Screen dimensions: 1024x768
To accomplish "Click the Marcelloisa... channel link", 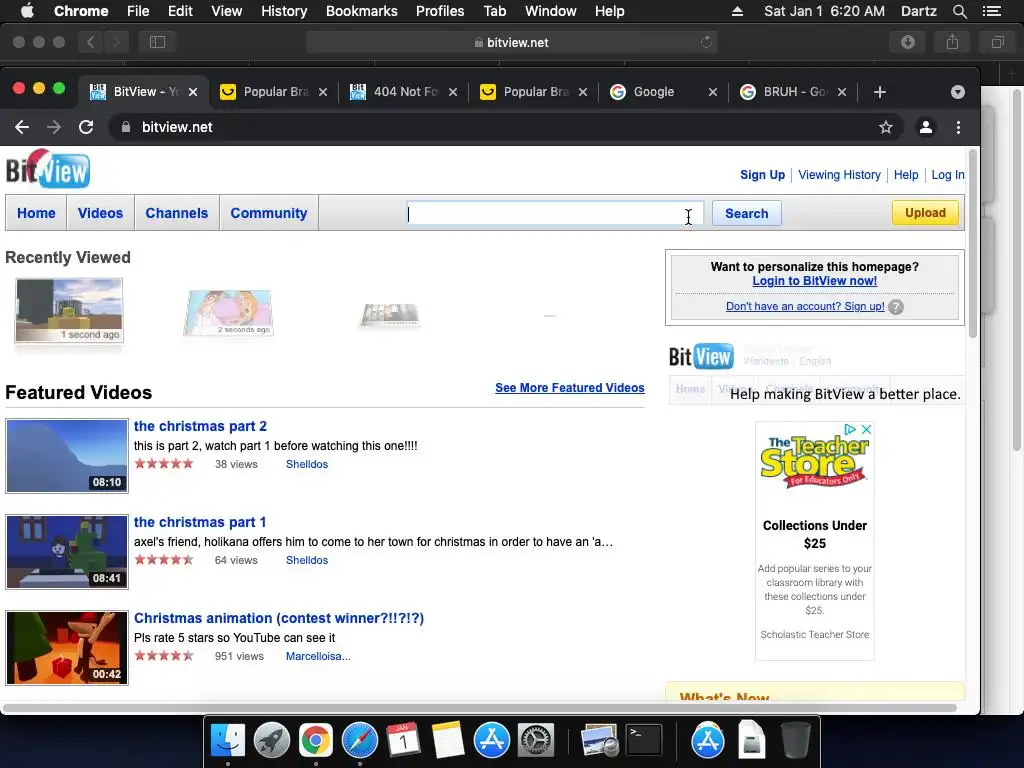I will (318, 656).
